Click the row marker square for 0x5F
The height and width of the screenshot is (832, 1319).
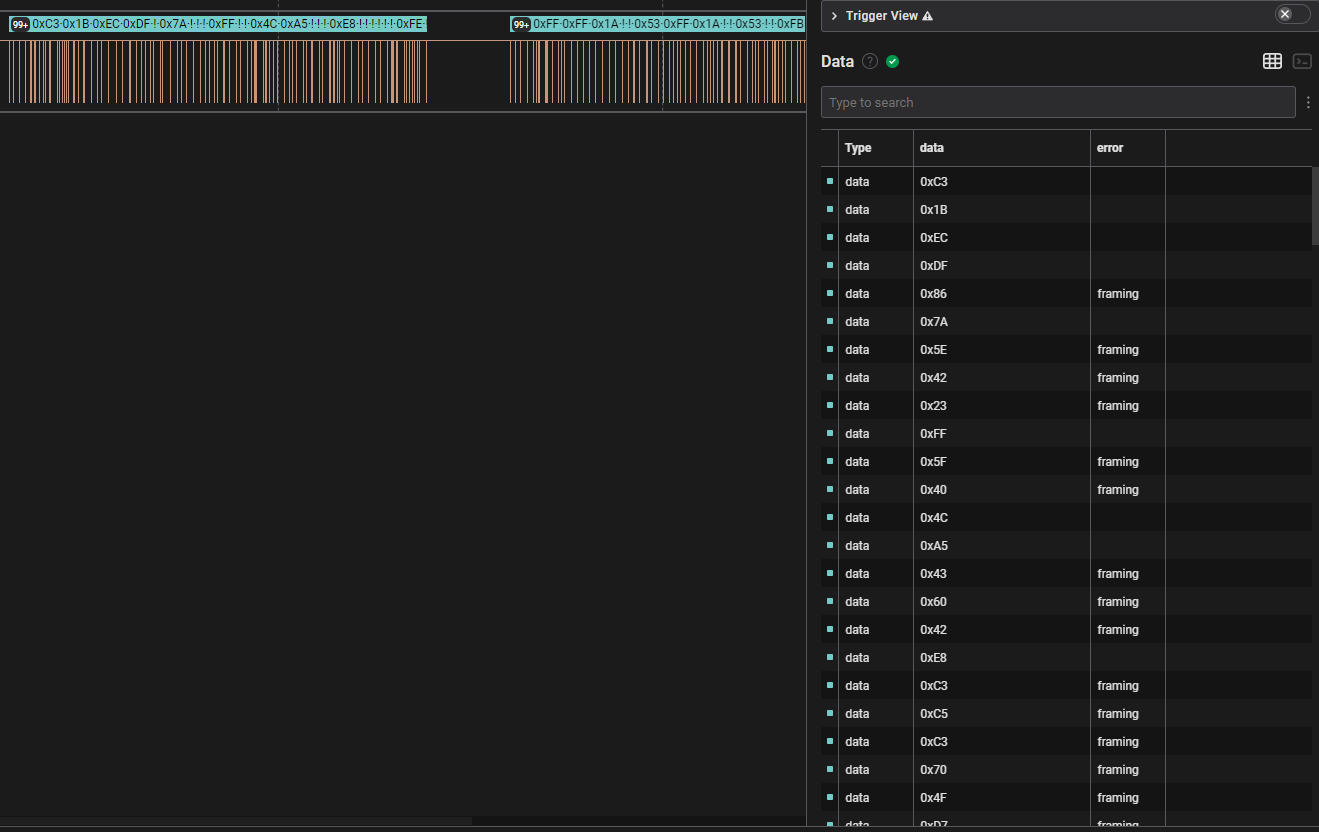click(830, 461)
